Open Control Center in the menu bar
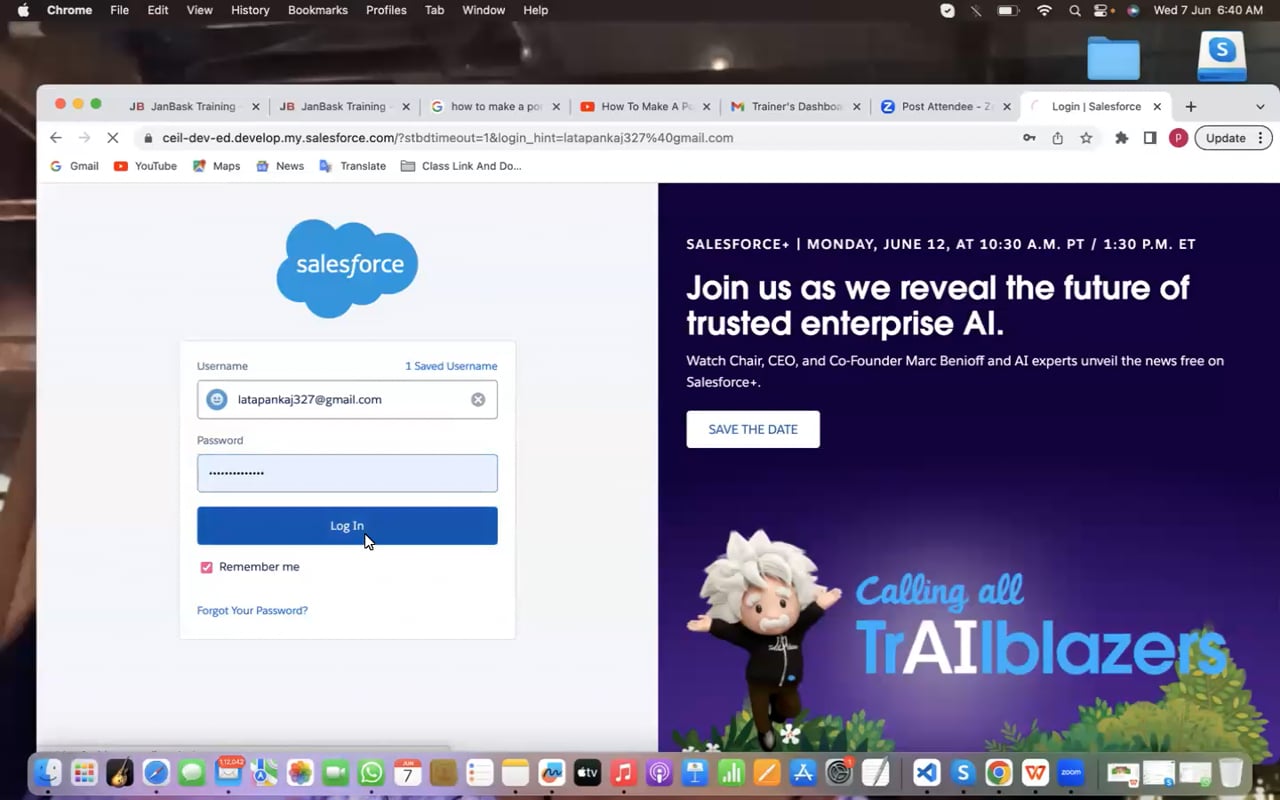This screenshot has width=1280, height=800. coord(1103,10)
